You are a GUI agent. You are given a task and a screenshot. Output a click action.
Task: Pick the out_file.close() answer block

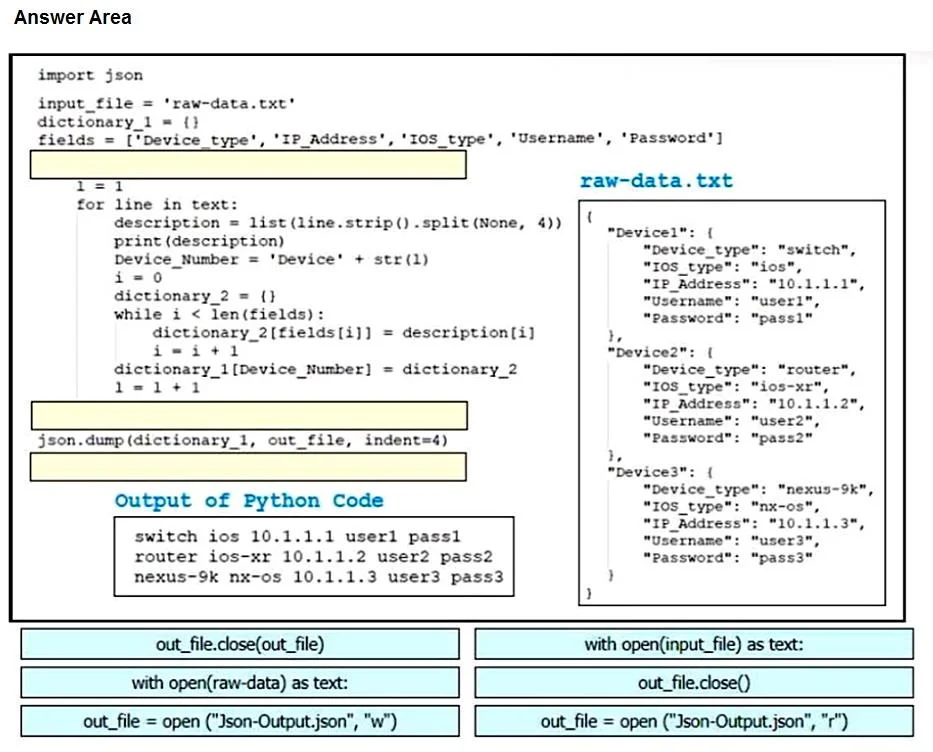[694, 682]
